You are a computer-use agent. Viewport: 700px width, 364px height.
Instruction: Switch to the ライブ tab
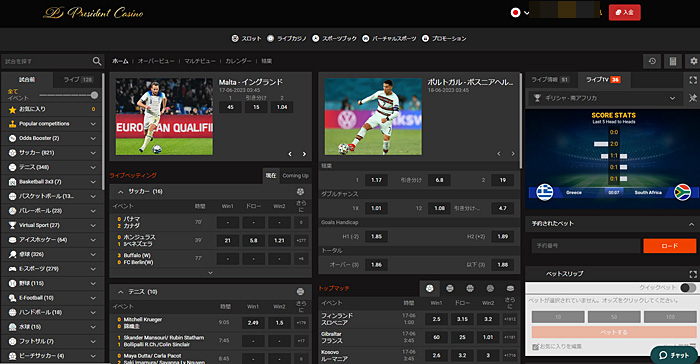pyautogui.click(x=78, y=79)
